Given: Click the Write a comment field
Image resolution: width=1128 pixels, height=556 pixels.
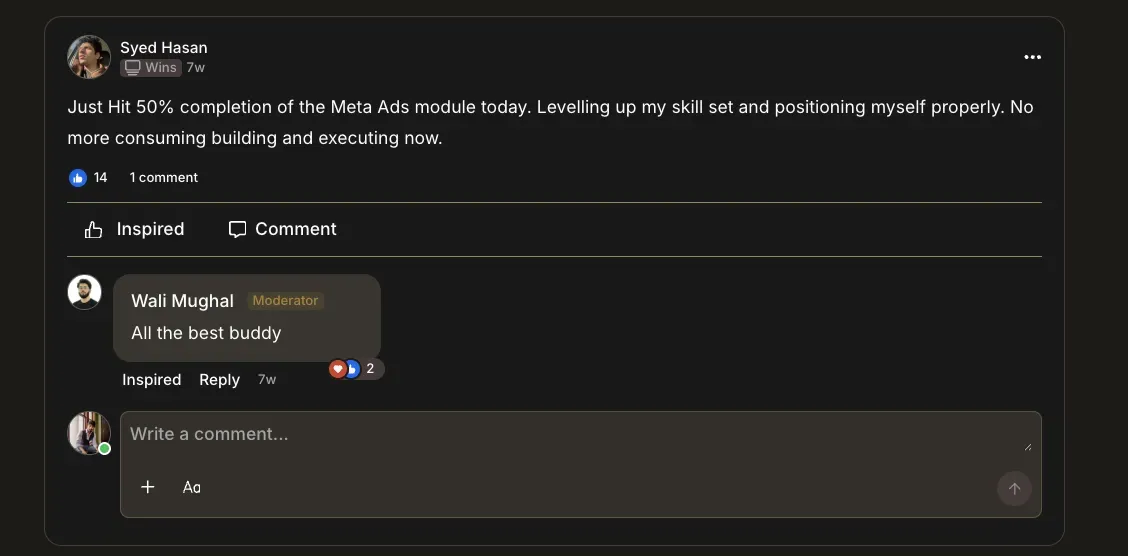Looking at the screenshot, I should coord(575,435).
